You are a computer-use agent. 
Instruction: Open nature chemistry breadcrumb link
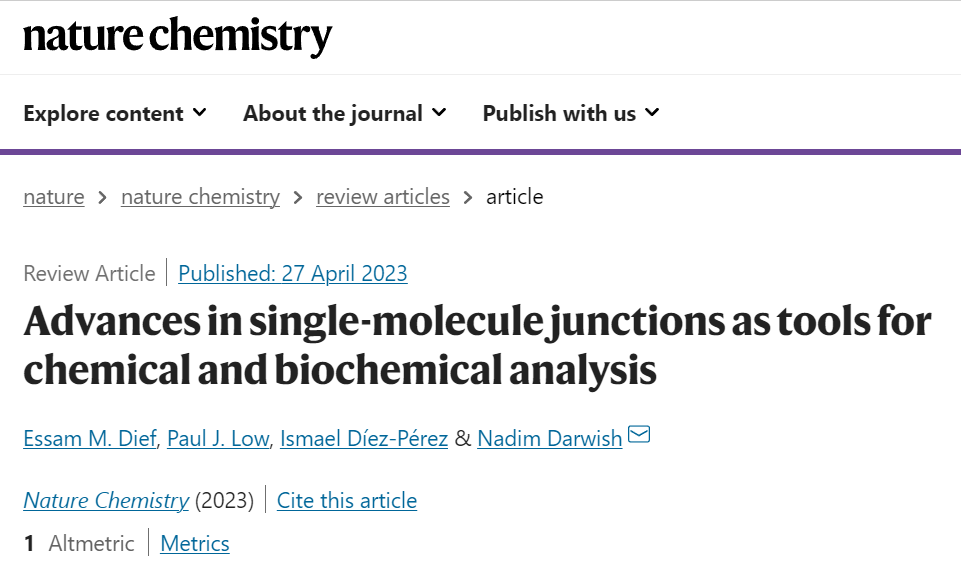click(x=200, y=197)
